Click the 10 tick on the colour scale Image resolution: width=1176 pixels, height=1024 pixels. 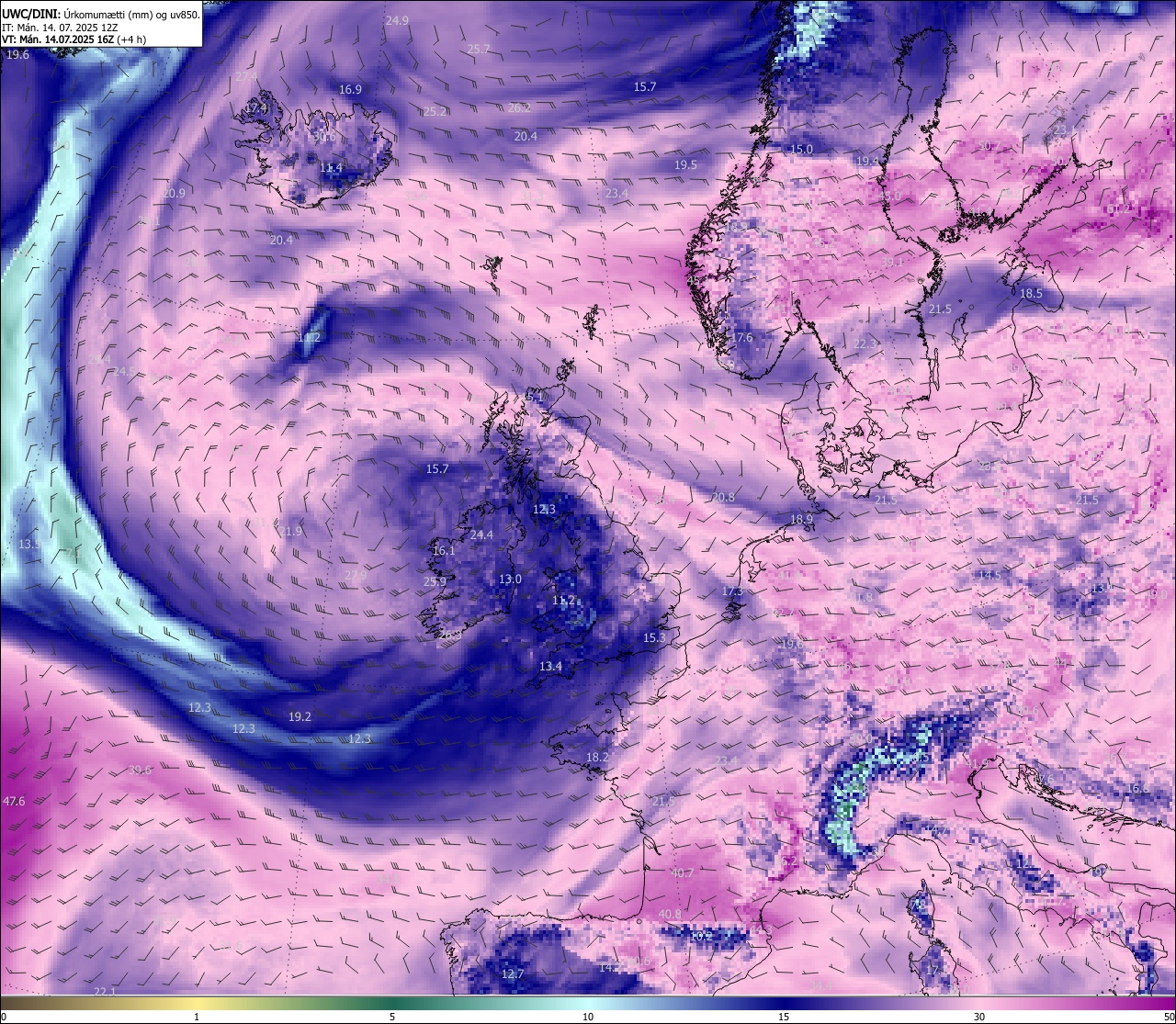588,1017
